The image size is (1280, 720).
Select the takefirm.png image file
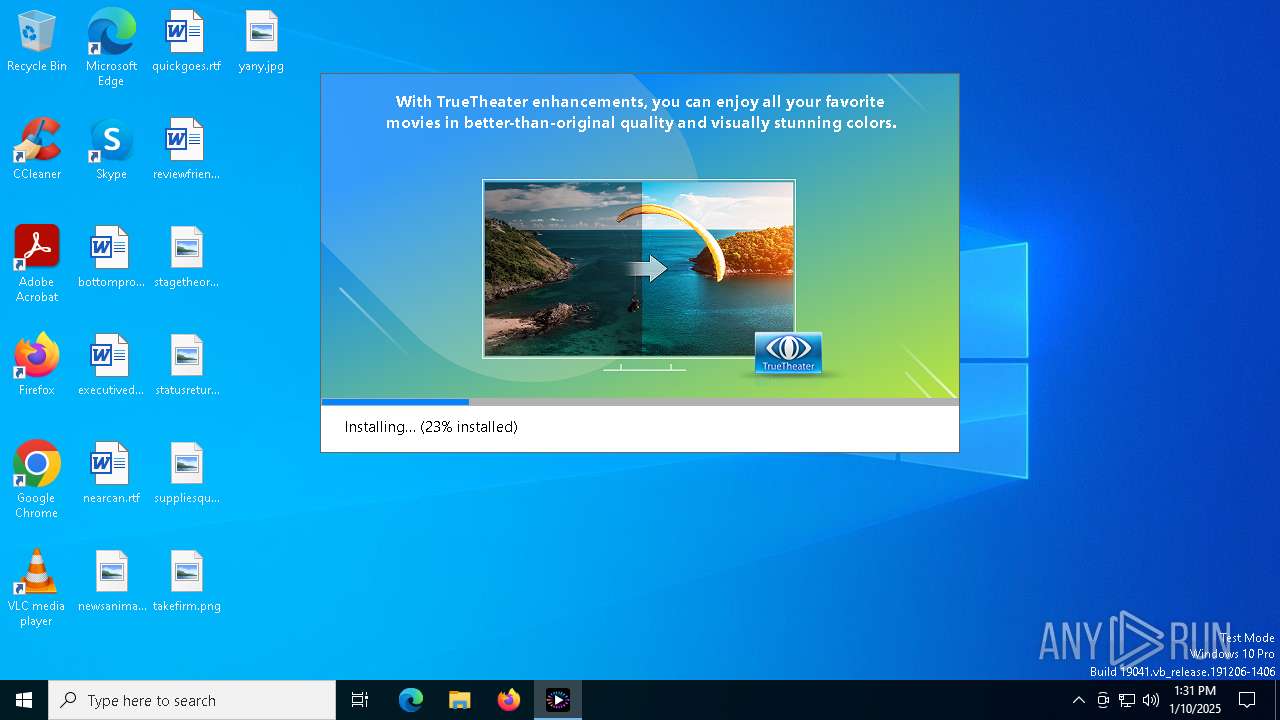pos(186,582)
